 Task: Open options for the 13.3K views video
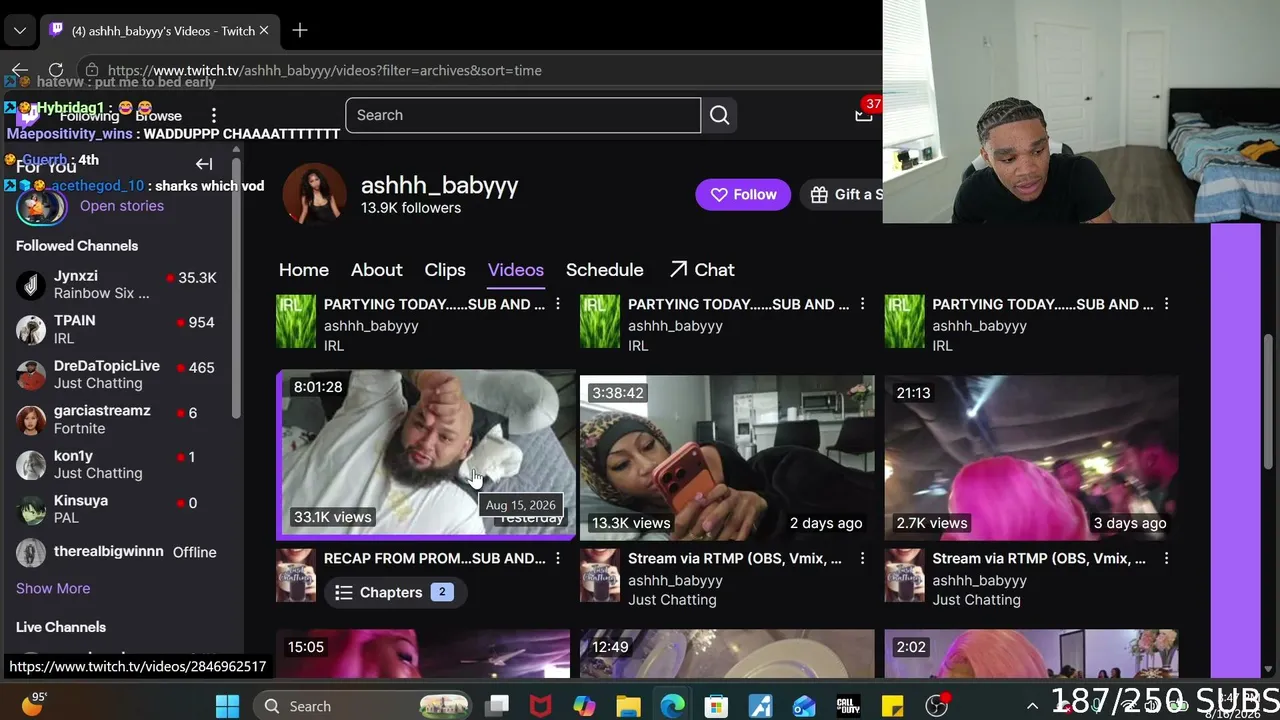(862, 558)
